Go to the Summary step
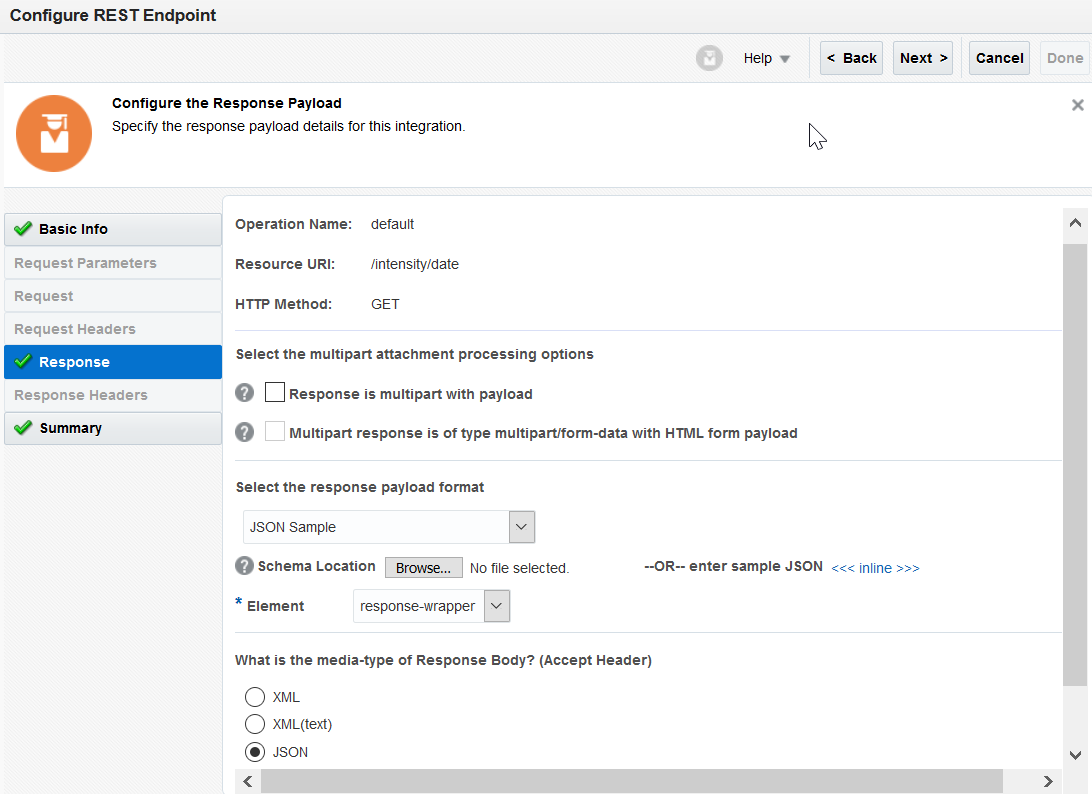Screen dimensions: 1092x794 tap(113, 428)
